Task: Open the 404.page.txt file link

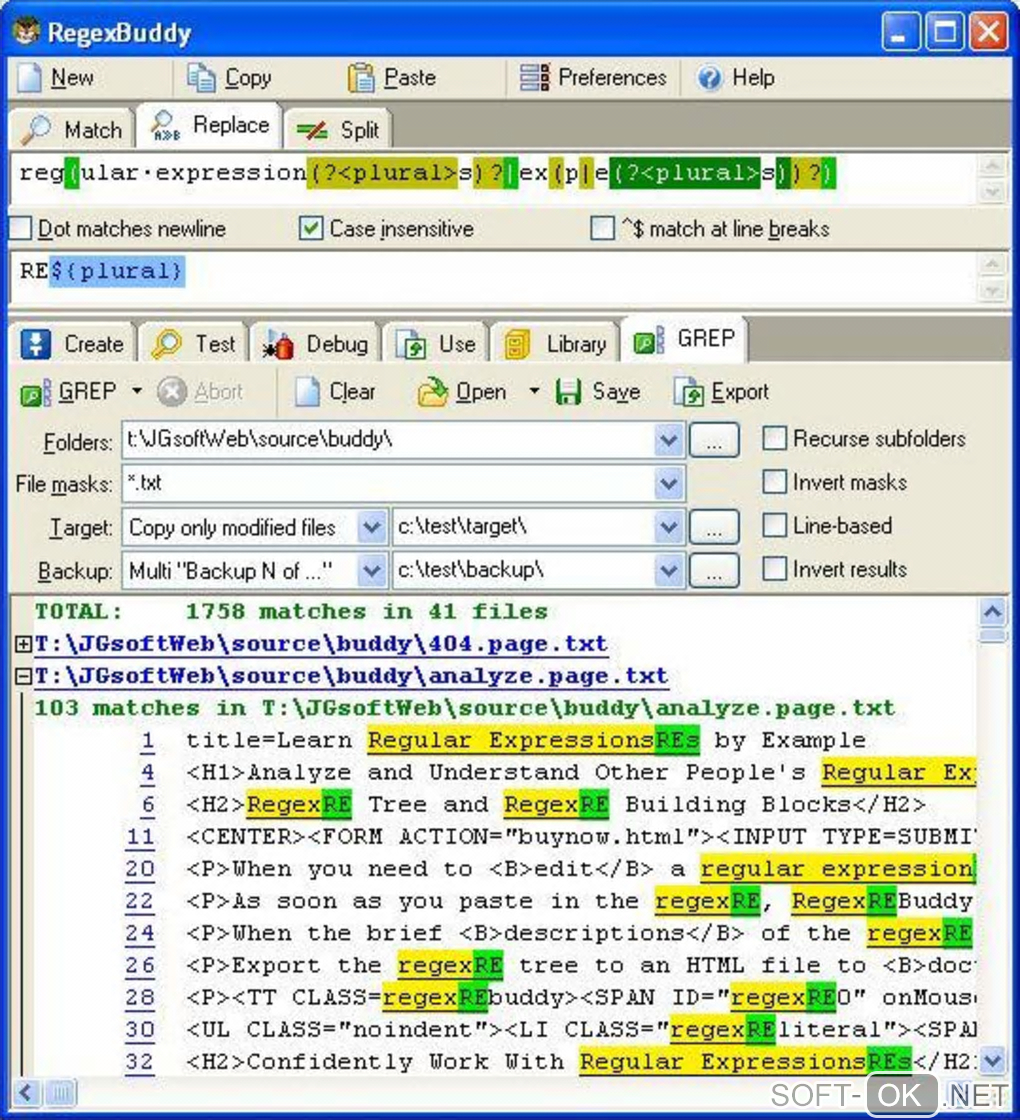Action: click(321, 644)
